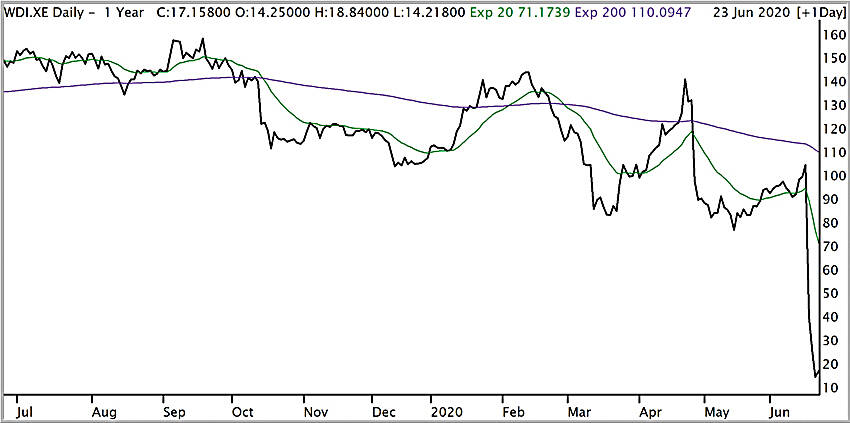Click the 110 price axis label

(x=834, y=153)
